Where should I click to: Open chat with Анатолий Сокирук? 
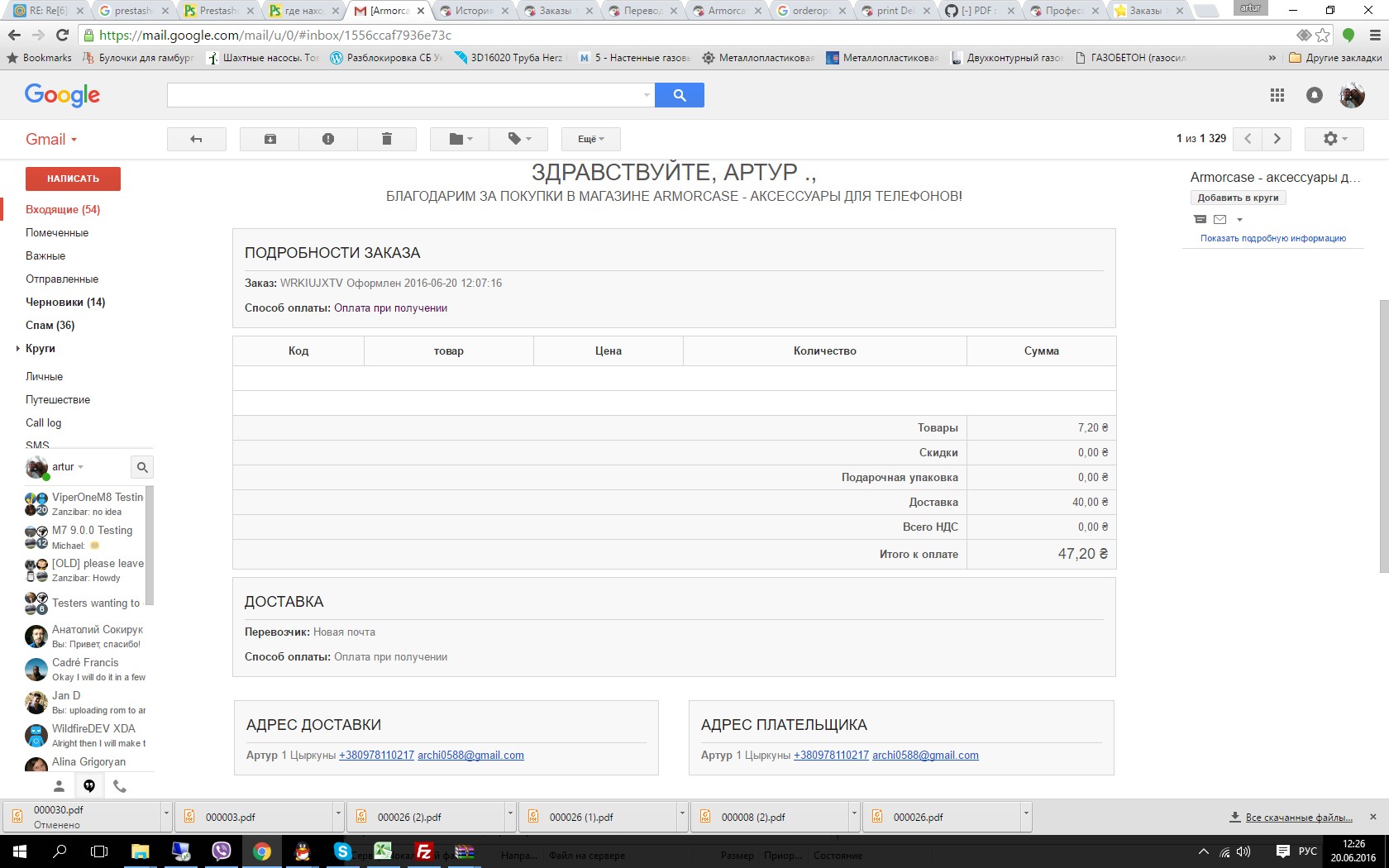pos(85,636)
